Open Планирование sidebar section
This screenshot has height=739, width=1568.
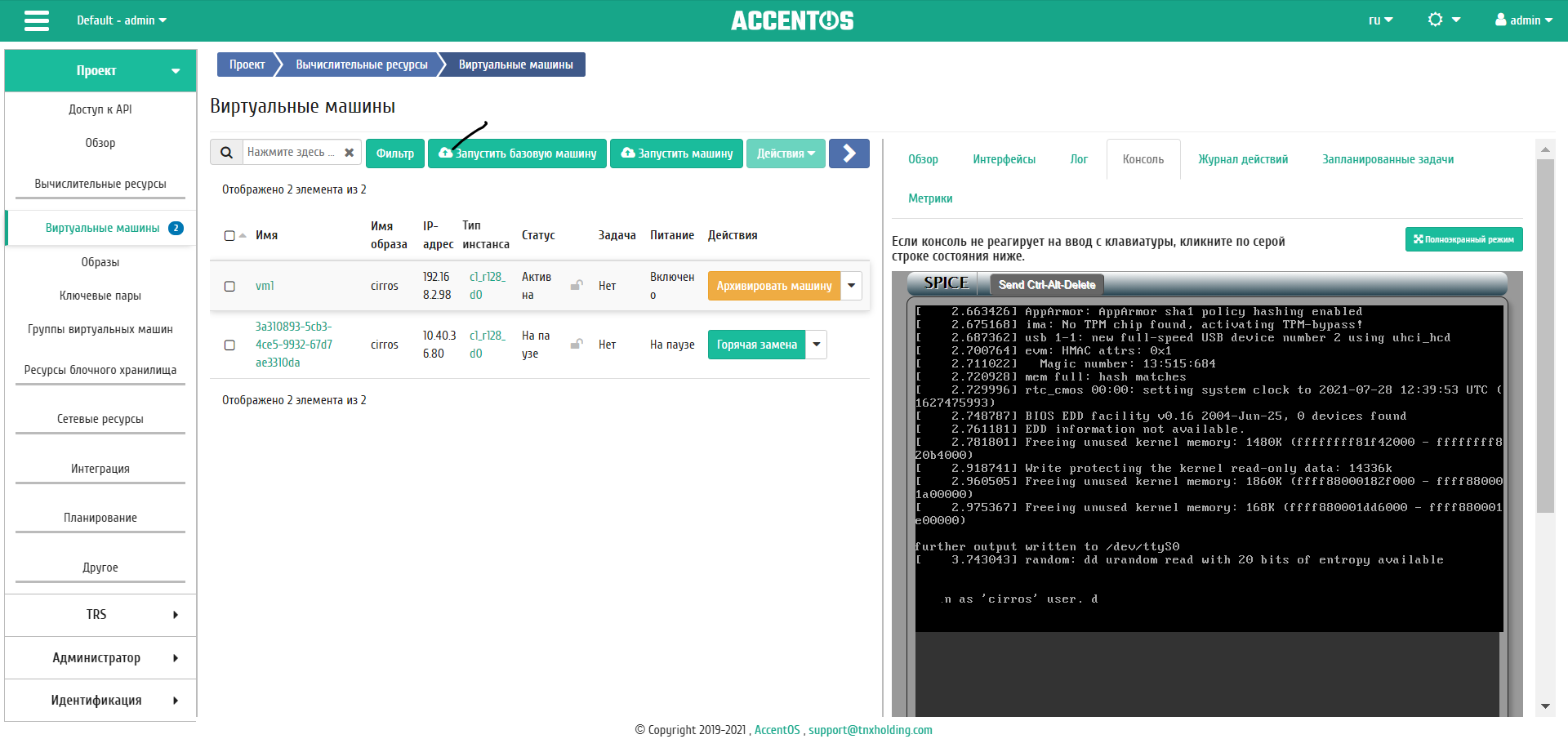tap(100, 518)
